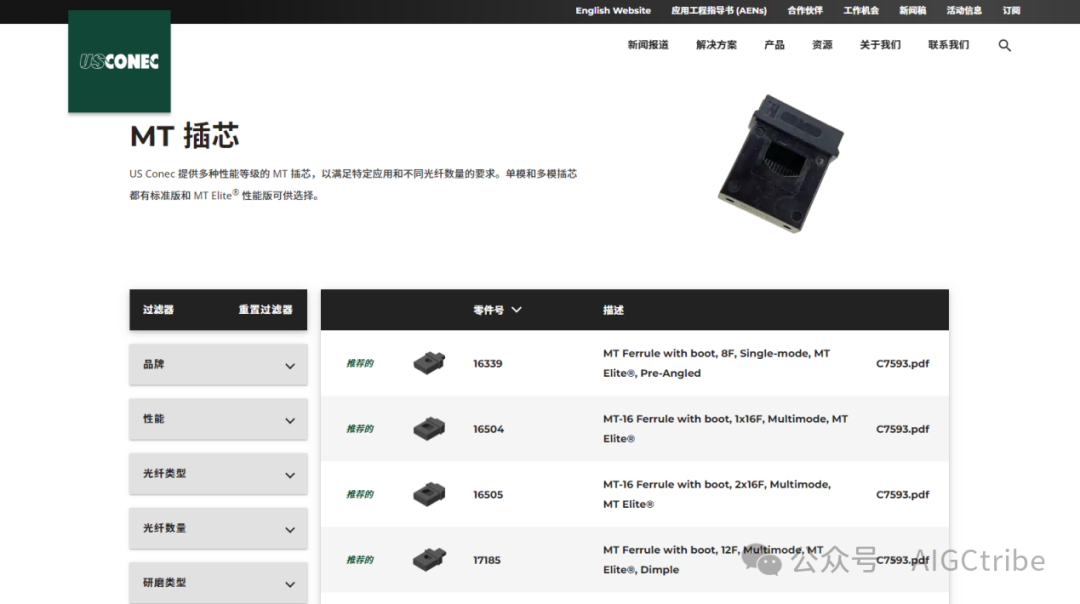Click the large MT ferrule product image
The height and width of the screenshot is (604, 1080).
tap(781, 164)
